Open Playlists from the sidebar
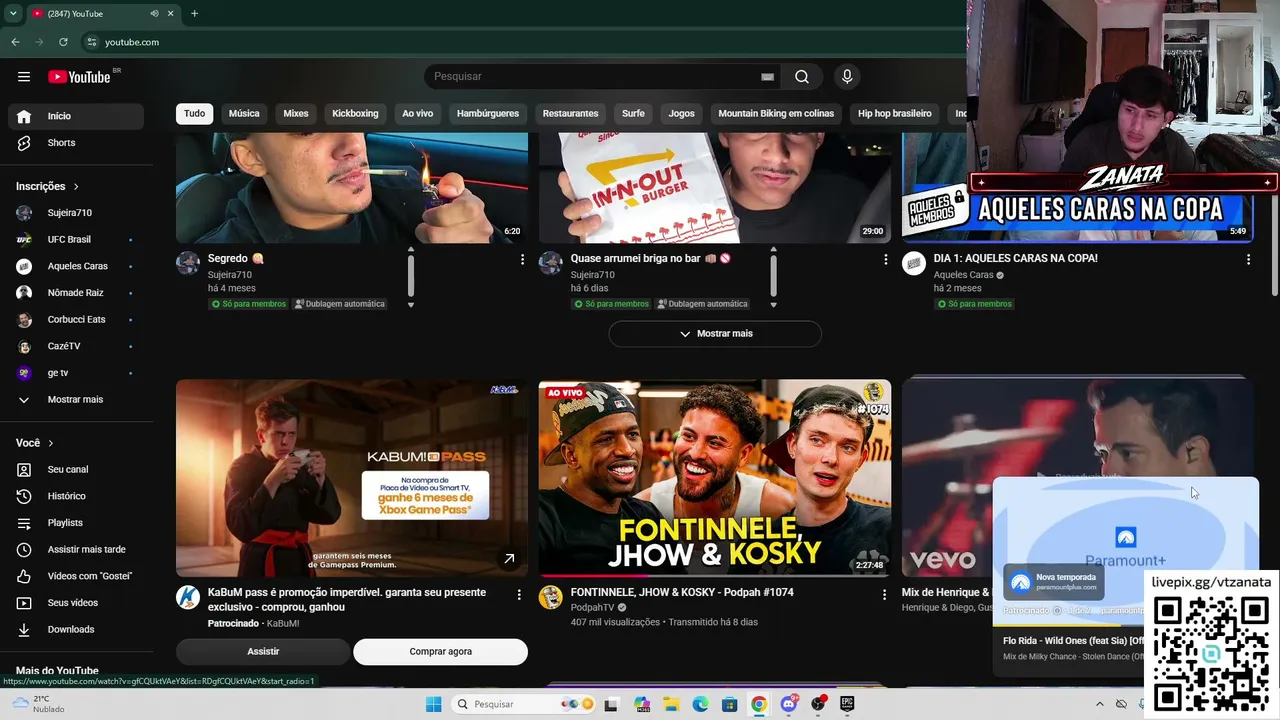The width and height of the screenshot is (1280, 720). tap(76, 523)
